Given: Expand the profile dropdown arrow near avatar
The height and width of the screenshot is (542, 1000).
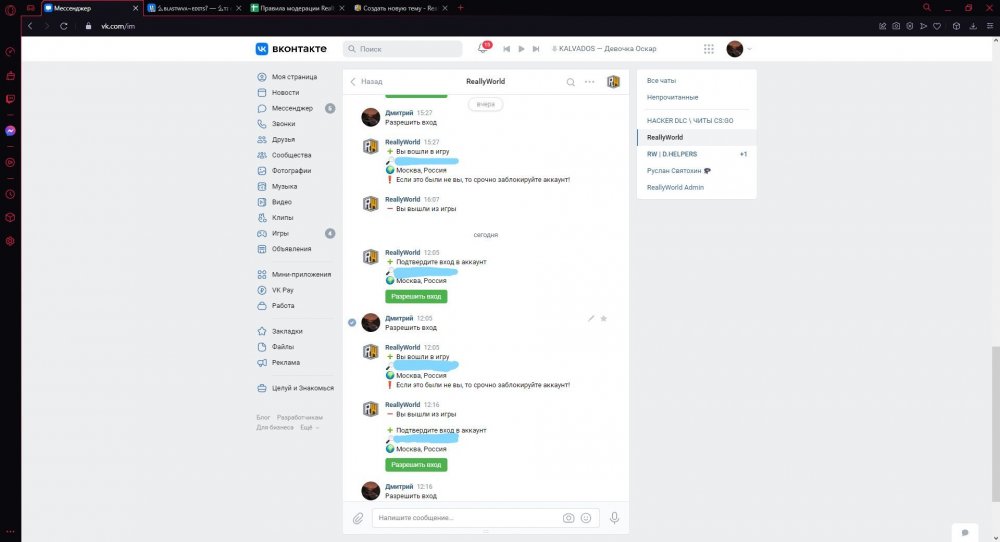Looking at the screenshot, I should (x=749, y=49).
